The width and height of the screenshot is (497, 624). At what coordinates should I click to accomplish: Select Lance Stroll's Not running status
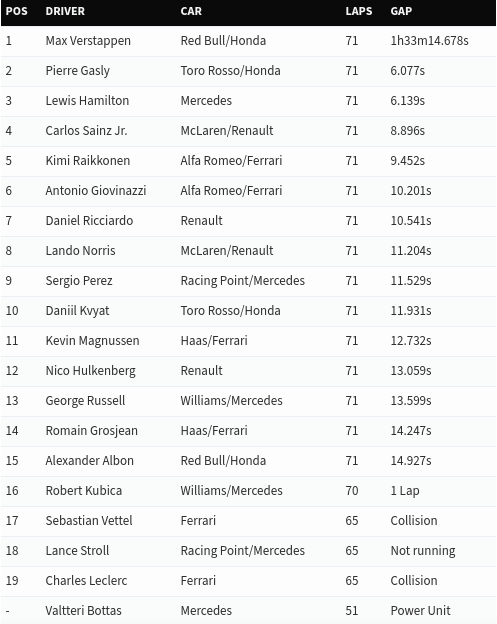423,551
